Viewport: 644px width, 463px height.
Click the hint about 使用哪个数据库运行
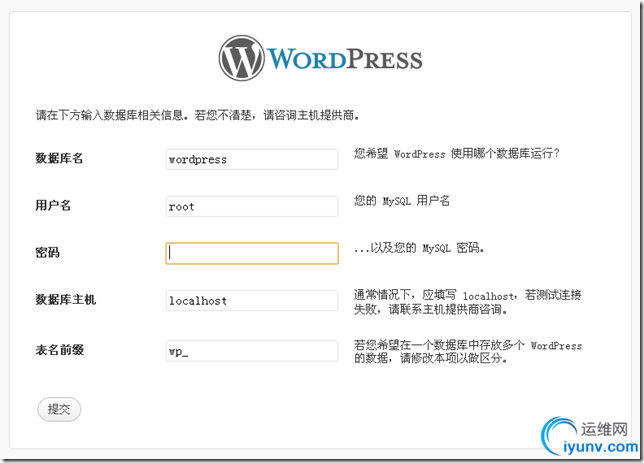[x=457, y=154]
